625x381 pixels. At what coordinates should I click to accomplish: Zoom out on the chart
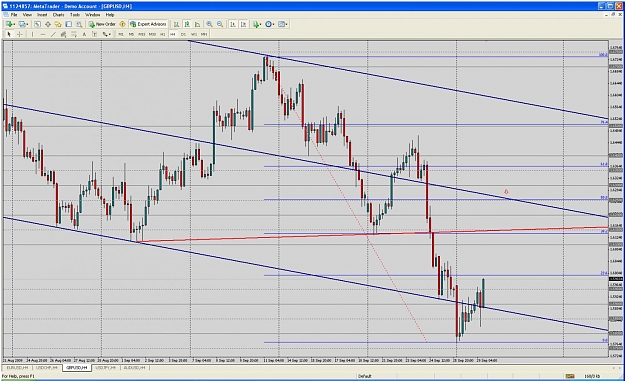(220, 24)
